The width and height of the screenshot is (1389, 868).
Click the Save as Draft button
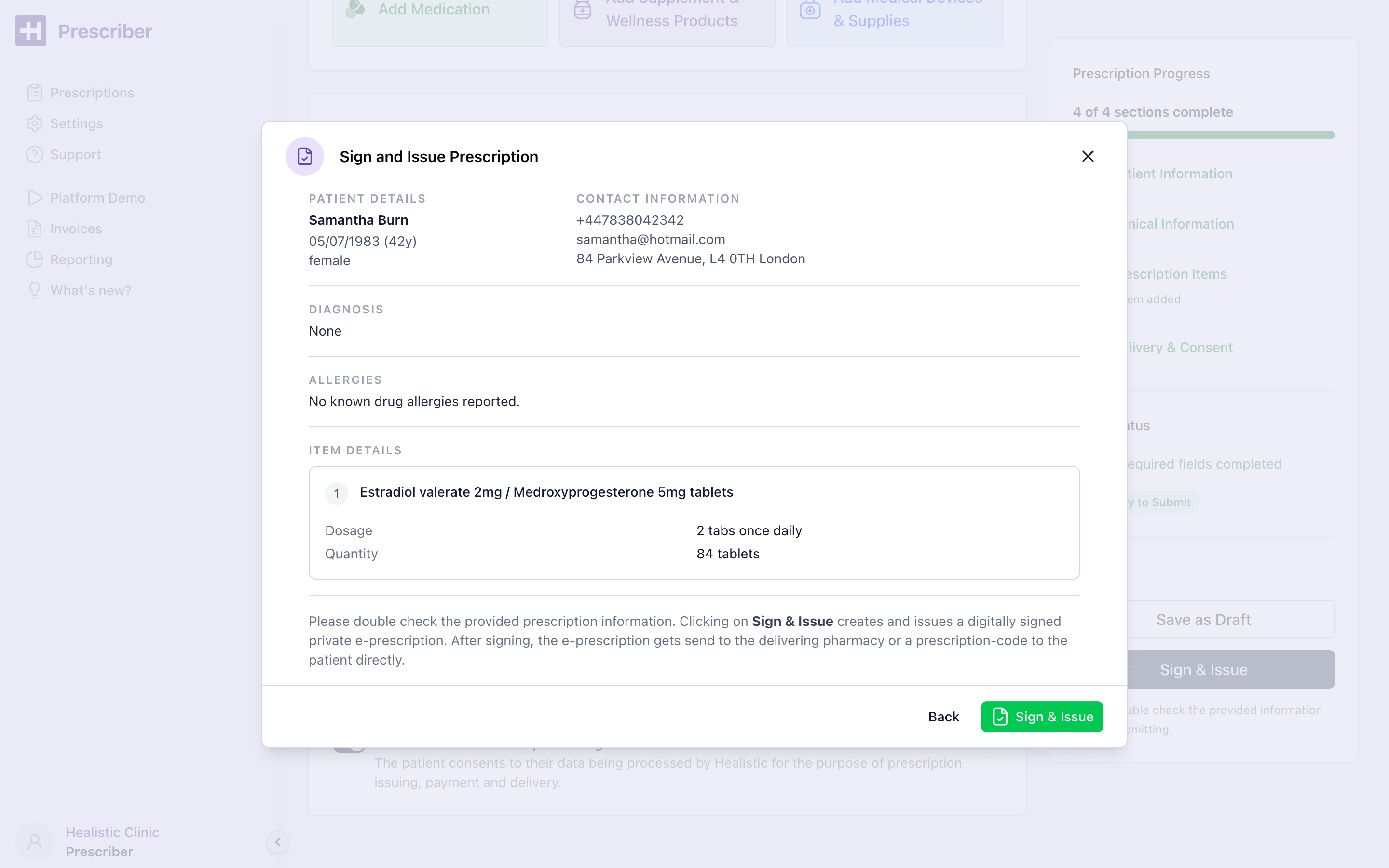click(1203, 620)
